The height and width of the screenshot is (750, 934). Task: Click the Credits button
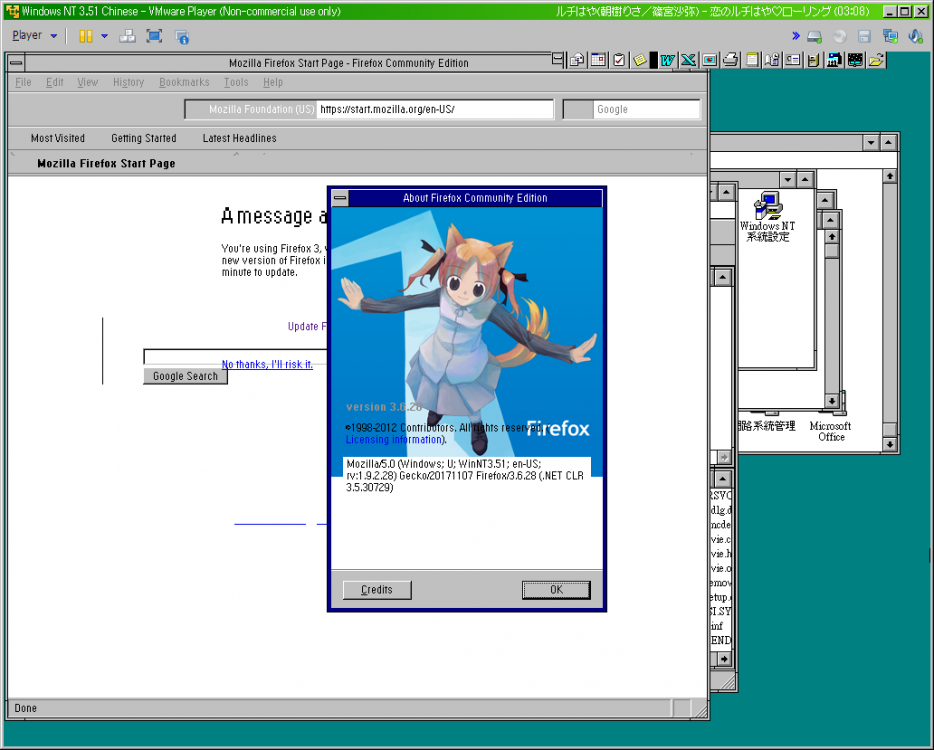click(377, 590)
